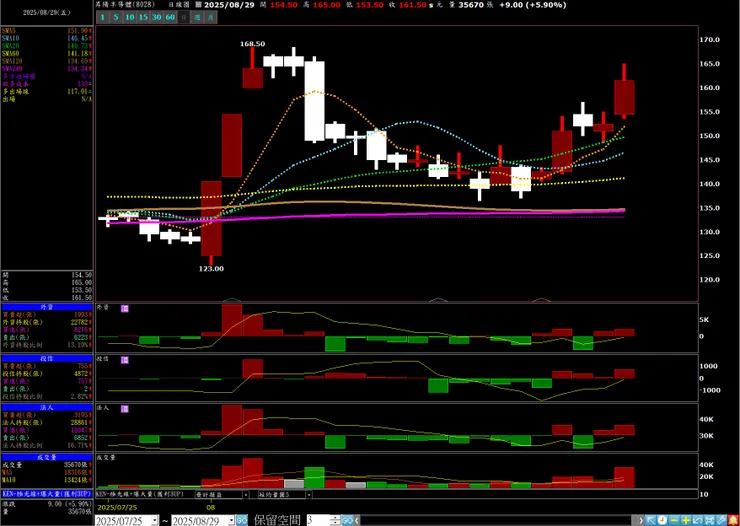Click the 法人持股比例 16.71% row

[47, 445]
